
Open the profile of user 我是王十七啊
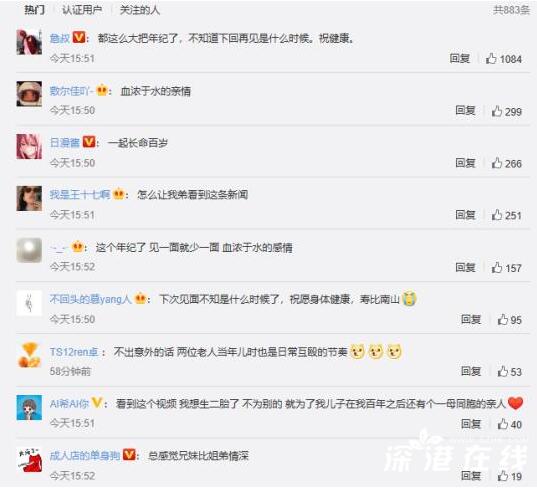tap(80, 195)
